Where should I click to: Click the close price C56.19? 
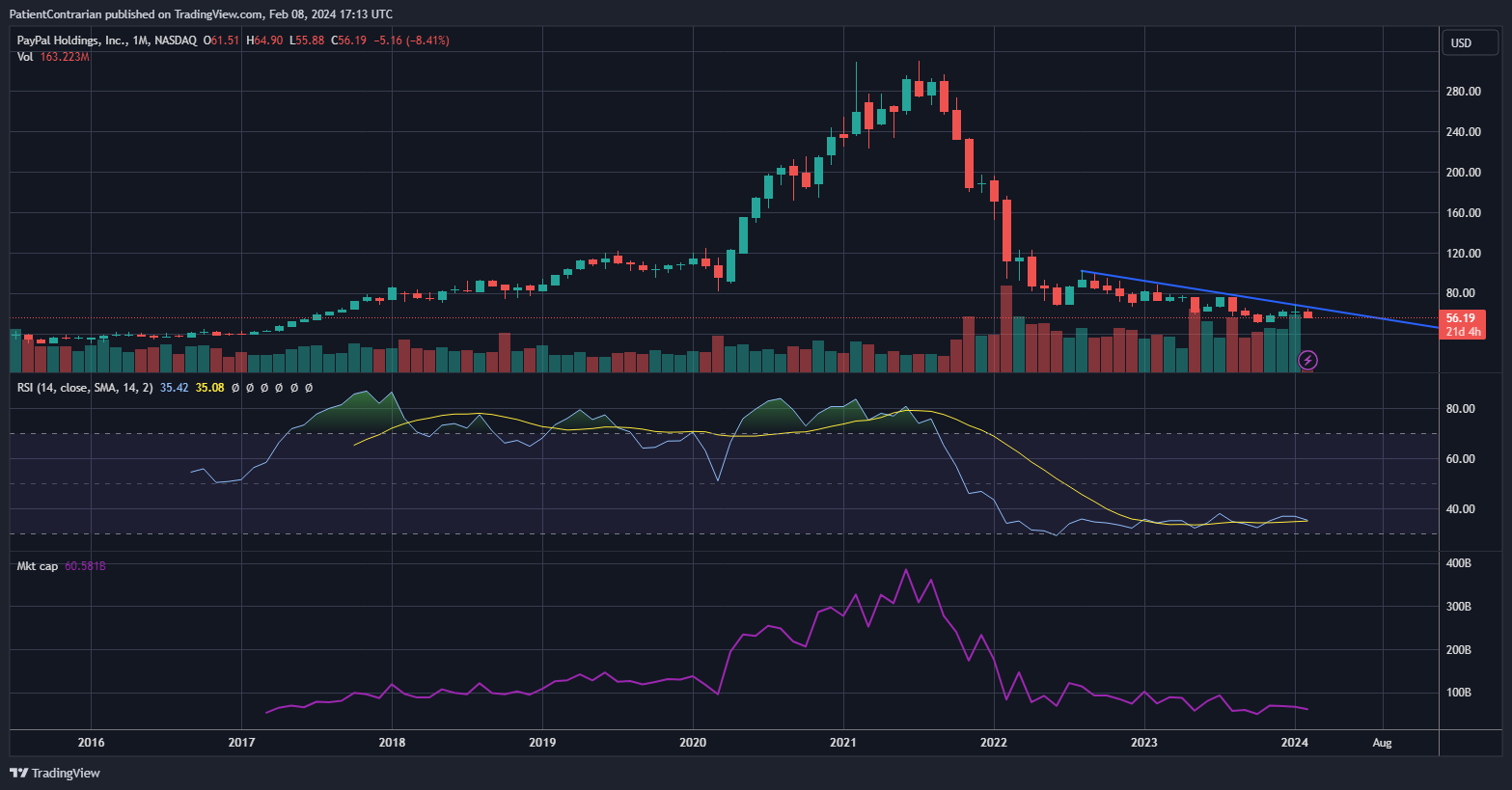point(348,41)
